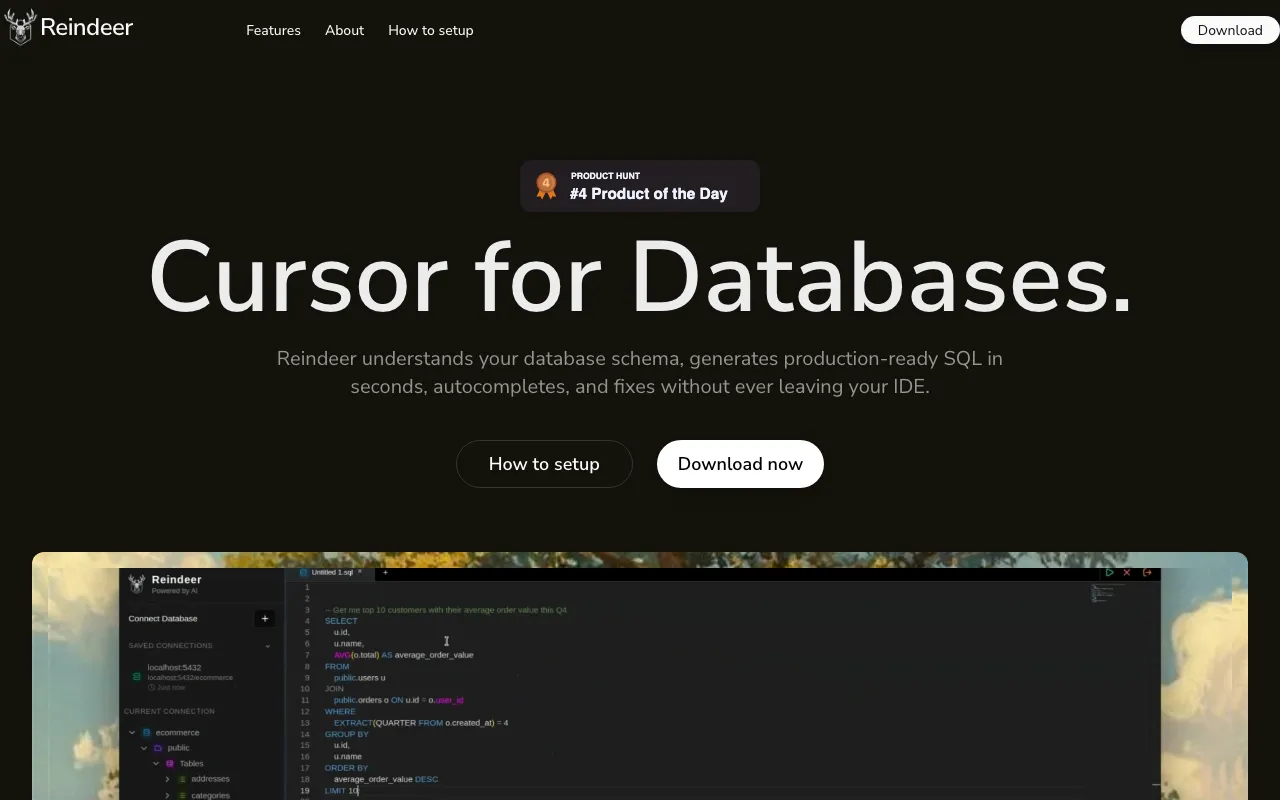The image size is (1280, 800).
Task: Expand the categories table chevron
Action: point(168,796)
